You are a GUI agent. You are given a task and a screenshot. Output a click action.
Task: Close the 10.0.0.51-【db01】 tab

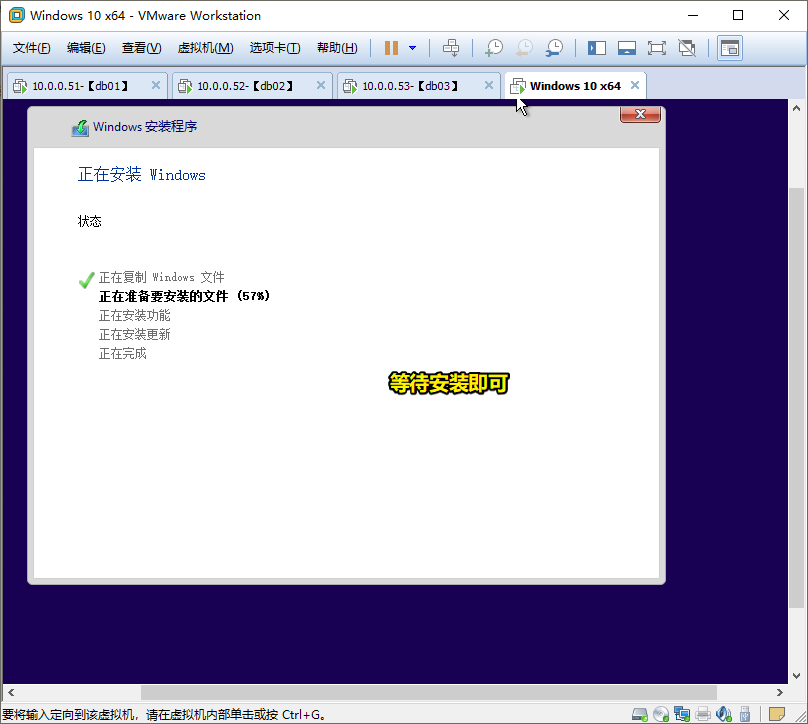pyautogui.click(x=156, y=85)
